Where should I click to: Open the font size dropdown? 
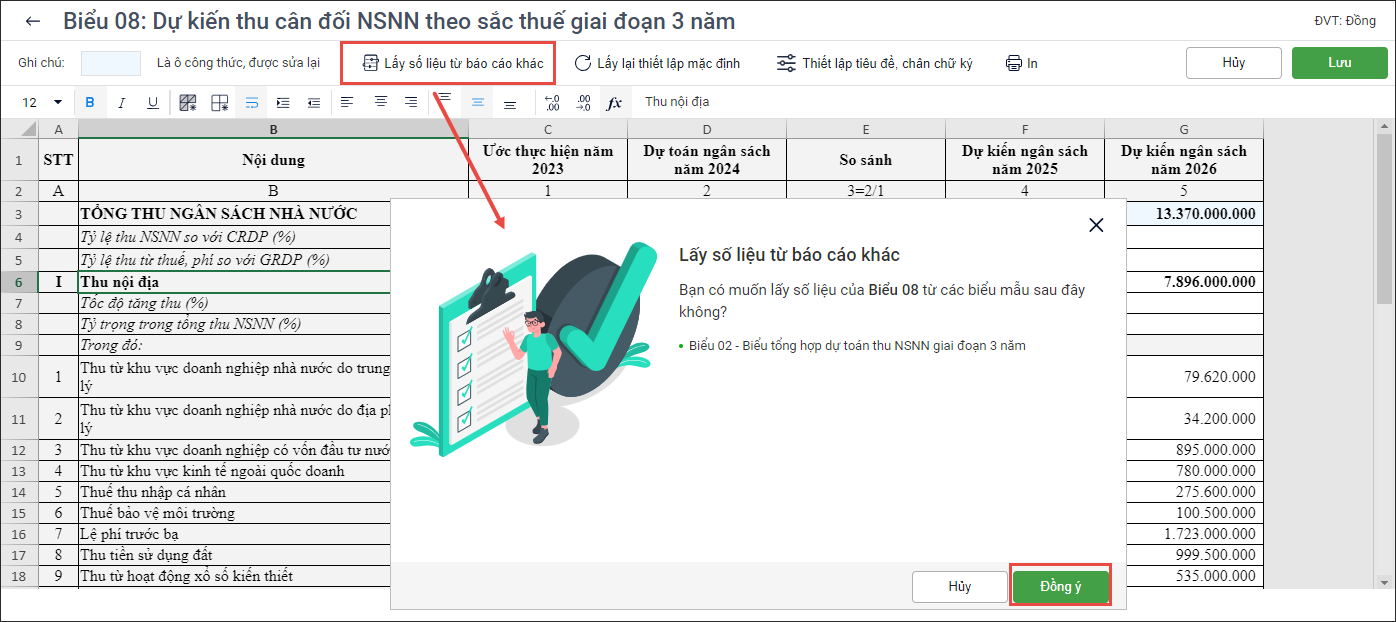pyautogui.click(x=57, y=102)
